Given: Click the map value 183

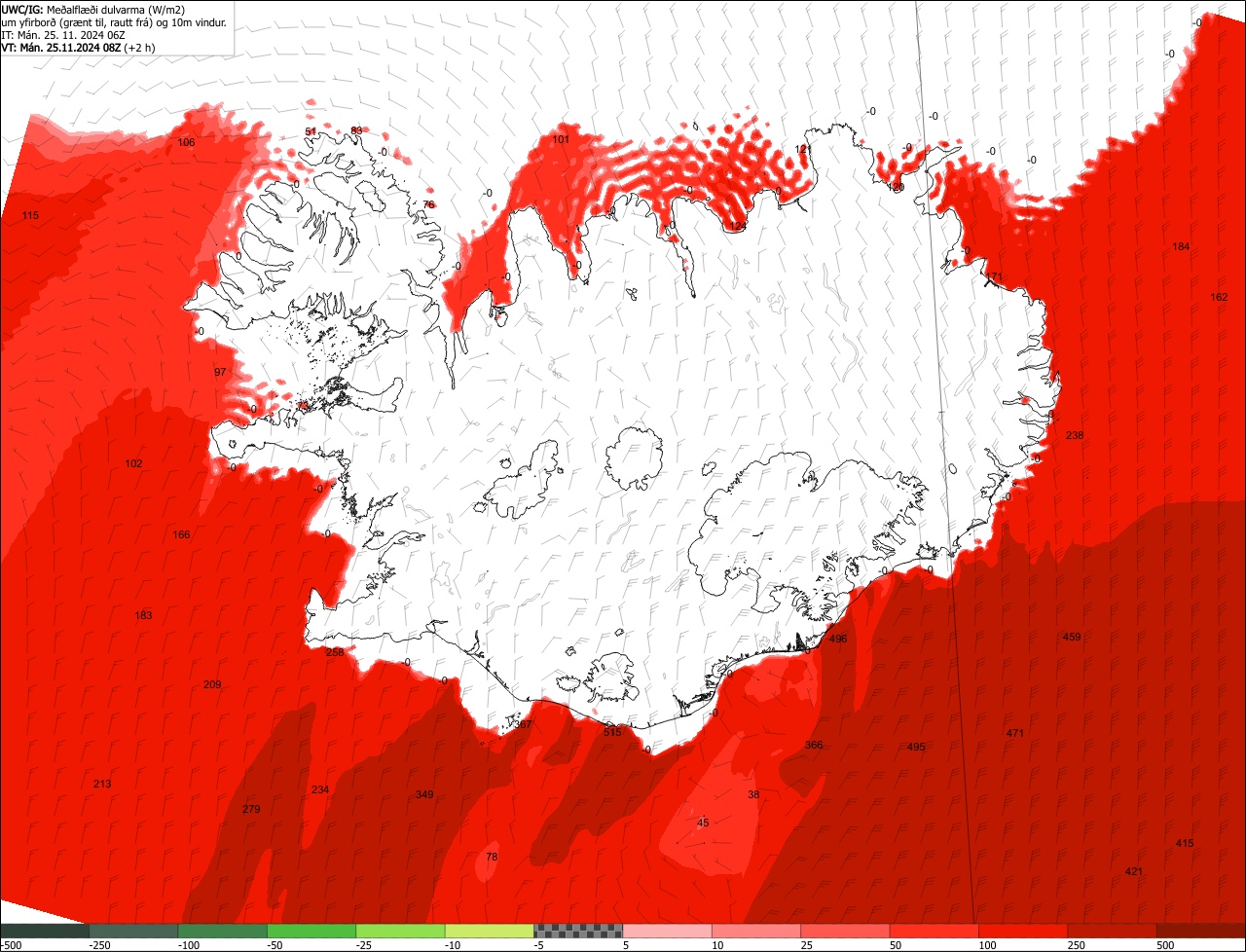Looking at the screenshot, I should [x=143, y=615].
